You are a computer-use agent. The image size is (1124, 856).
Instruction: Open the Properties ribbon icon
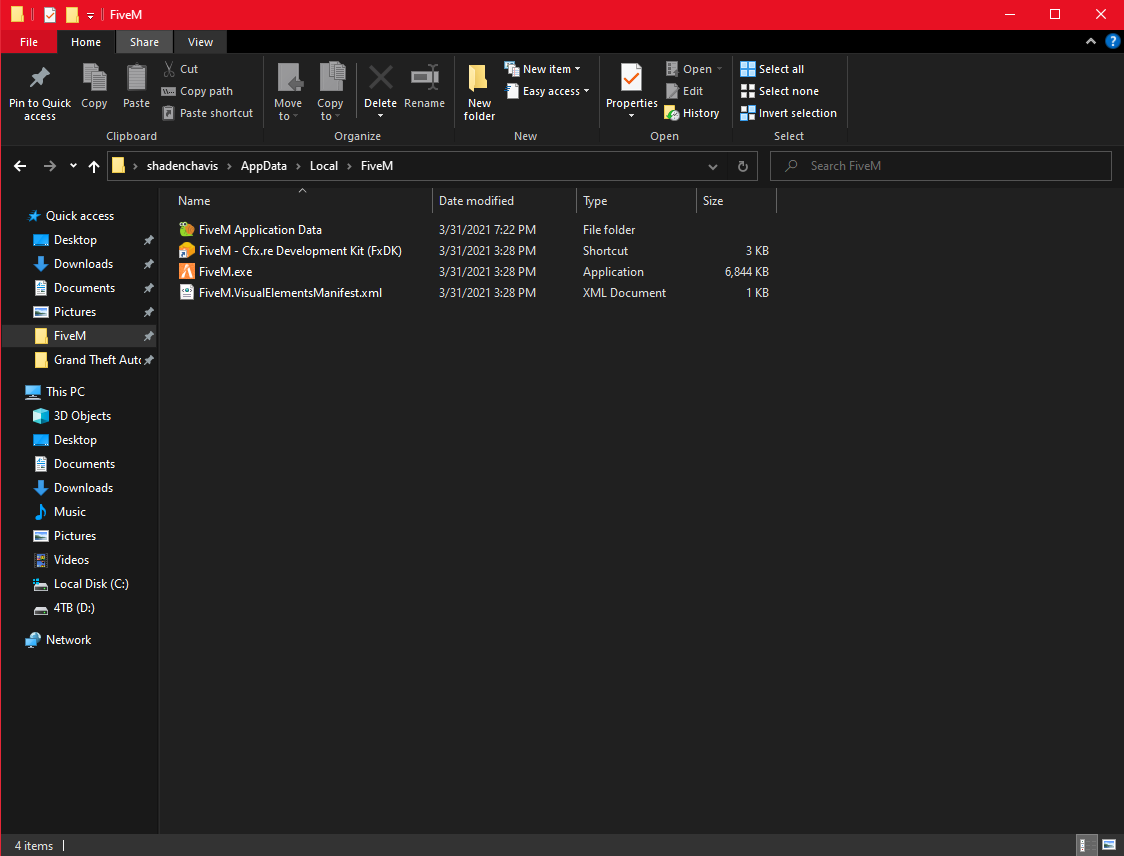tap(631, 77)
